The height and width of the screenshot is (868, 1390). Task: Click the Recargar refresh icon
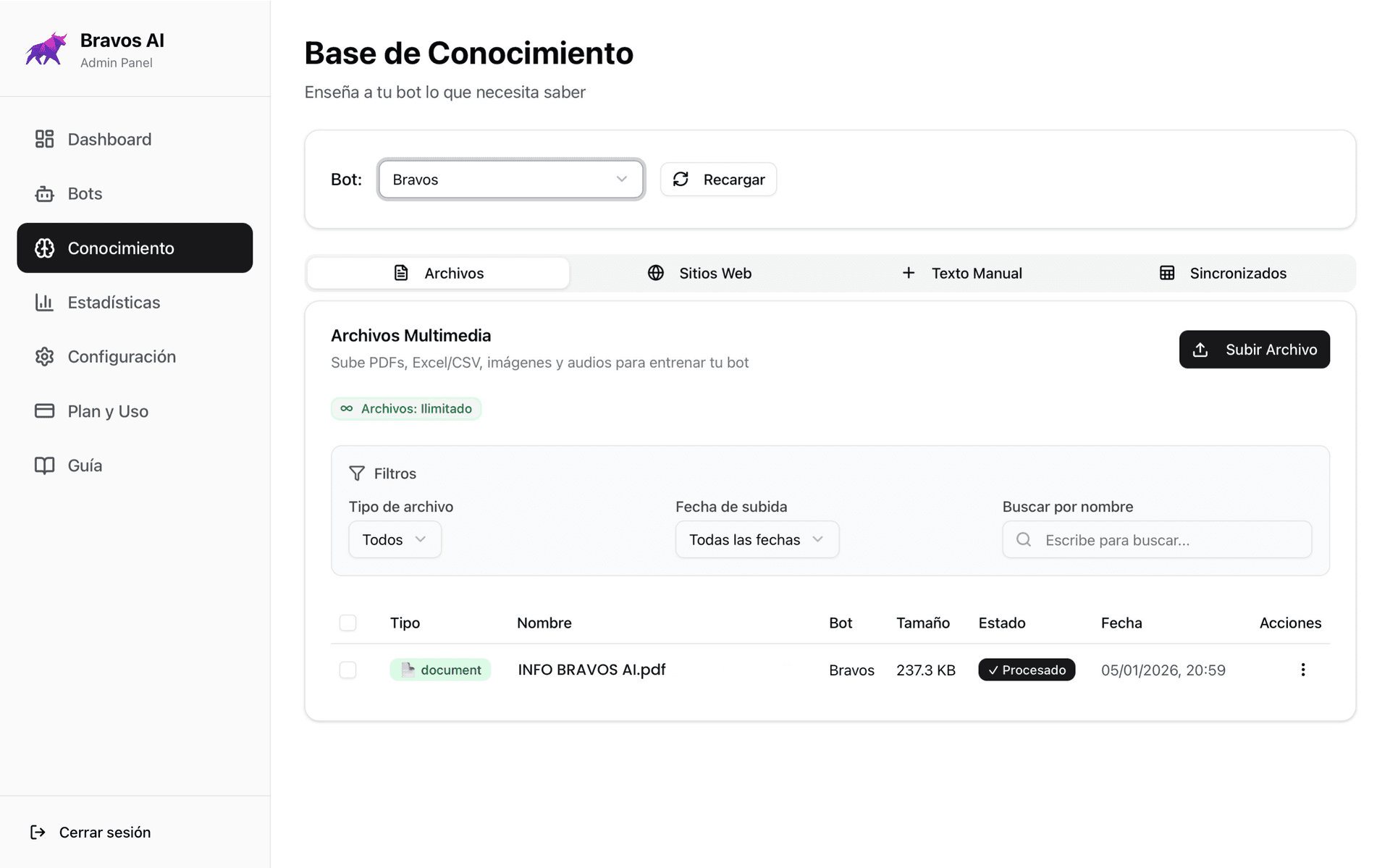[x=681, y=179]
